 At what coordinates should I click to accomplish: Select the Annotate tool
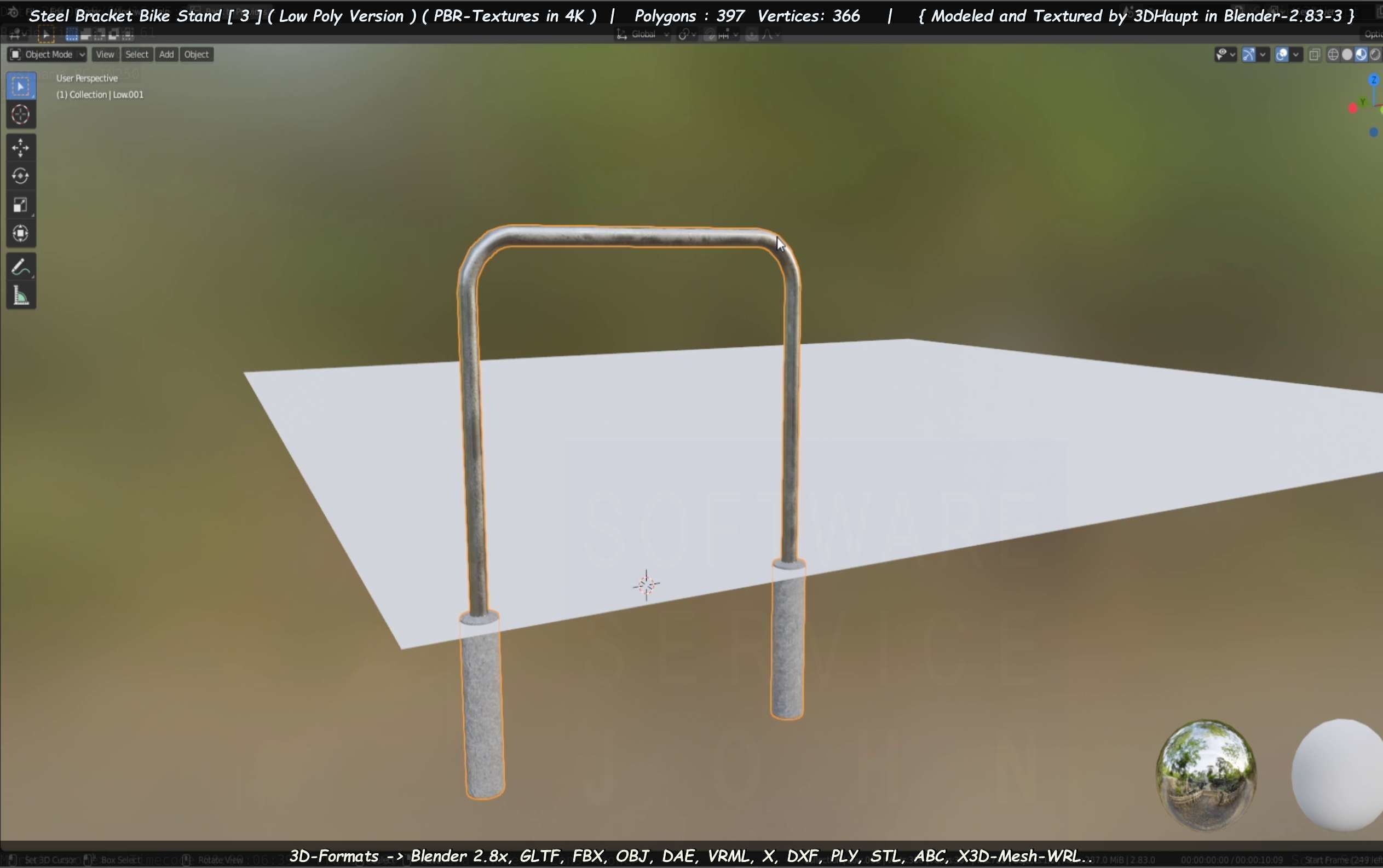coord(21,267)
